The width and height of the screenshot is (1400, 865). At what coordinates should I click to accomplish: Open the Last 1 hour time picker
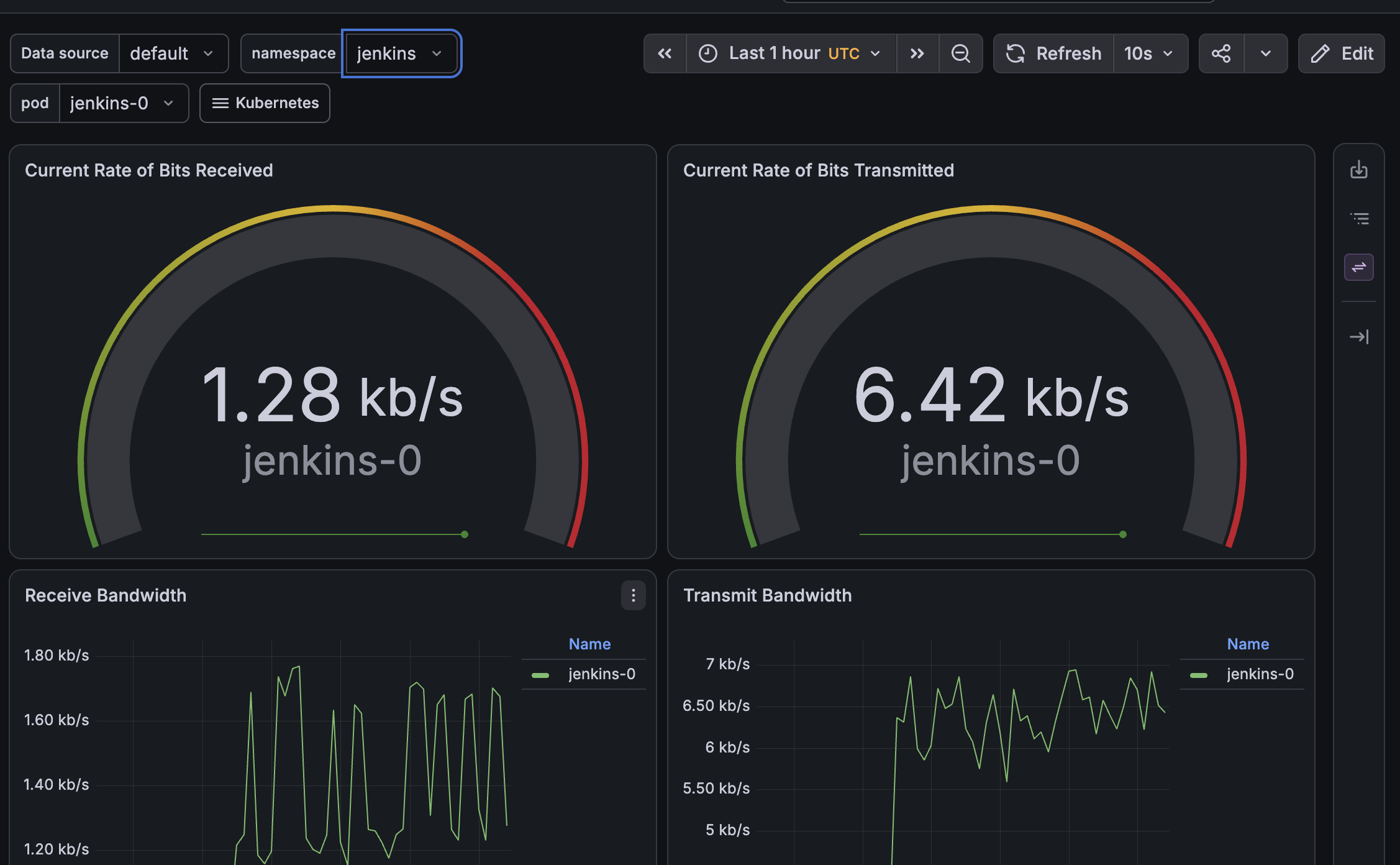click(x=791, y=53)
